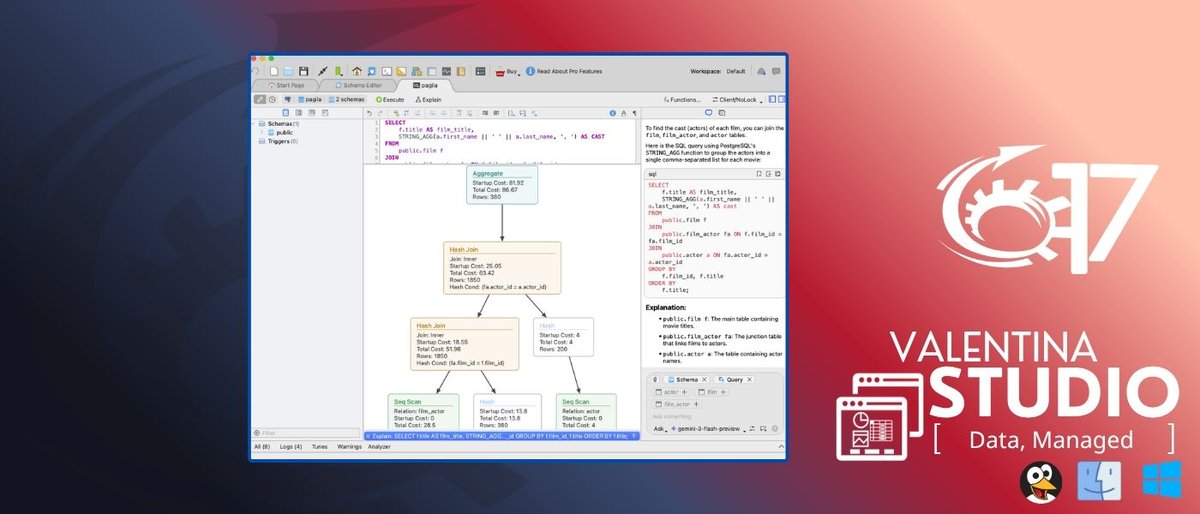
Task: Click the copy icon on sql code block
Action: click(780, 173)
